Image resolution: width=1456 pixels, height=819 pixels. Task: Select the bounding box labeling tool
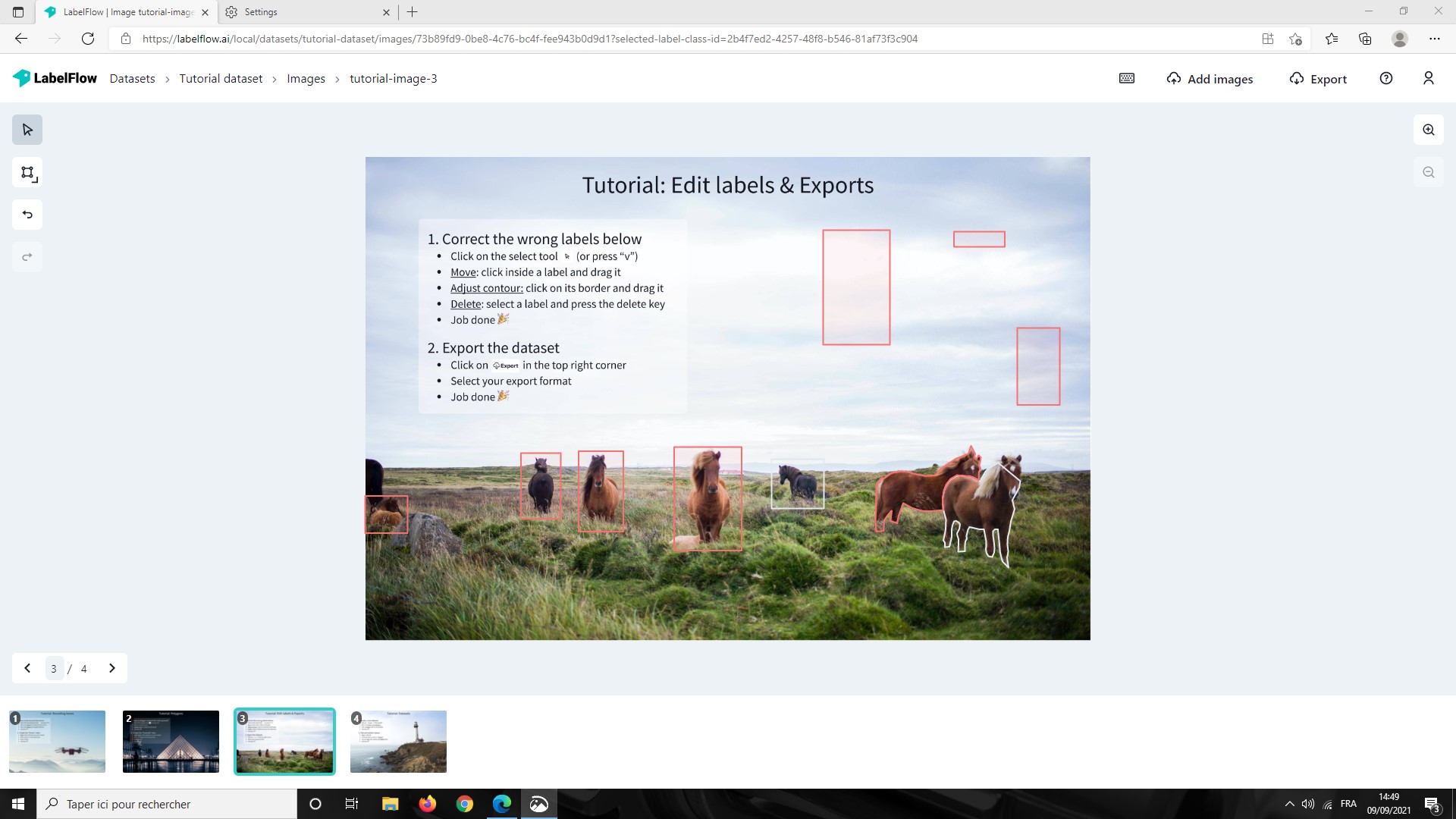[x=27, y=172]
